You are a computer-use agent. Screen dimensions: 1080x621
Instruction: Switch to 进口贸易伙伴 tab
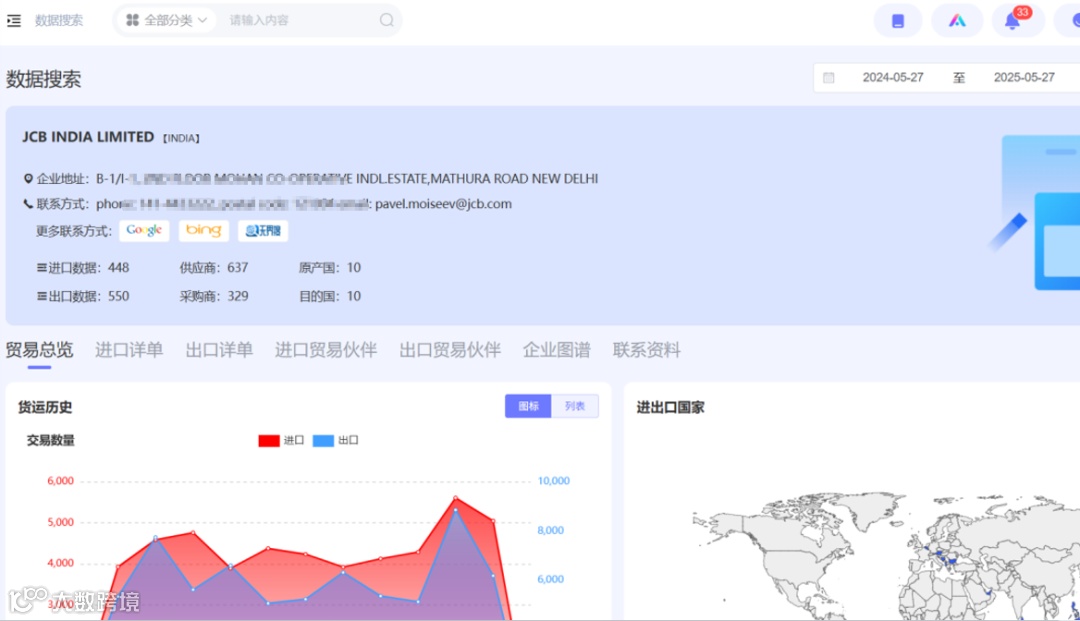(326, 350)
